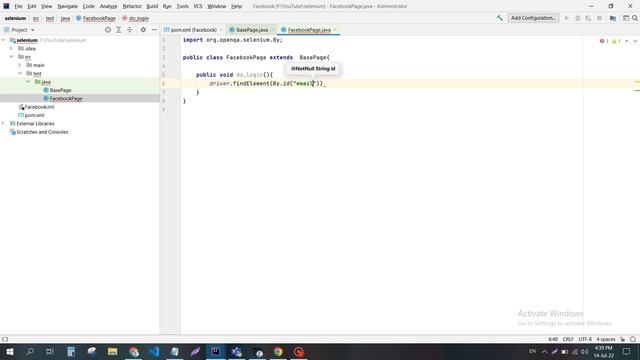Collapse the test folder
Viewport: 640px width, 360px height.
click(20, 73)
